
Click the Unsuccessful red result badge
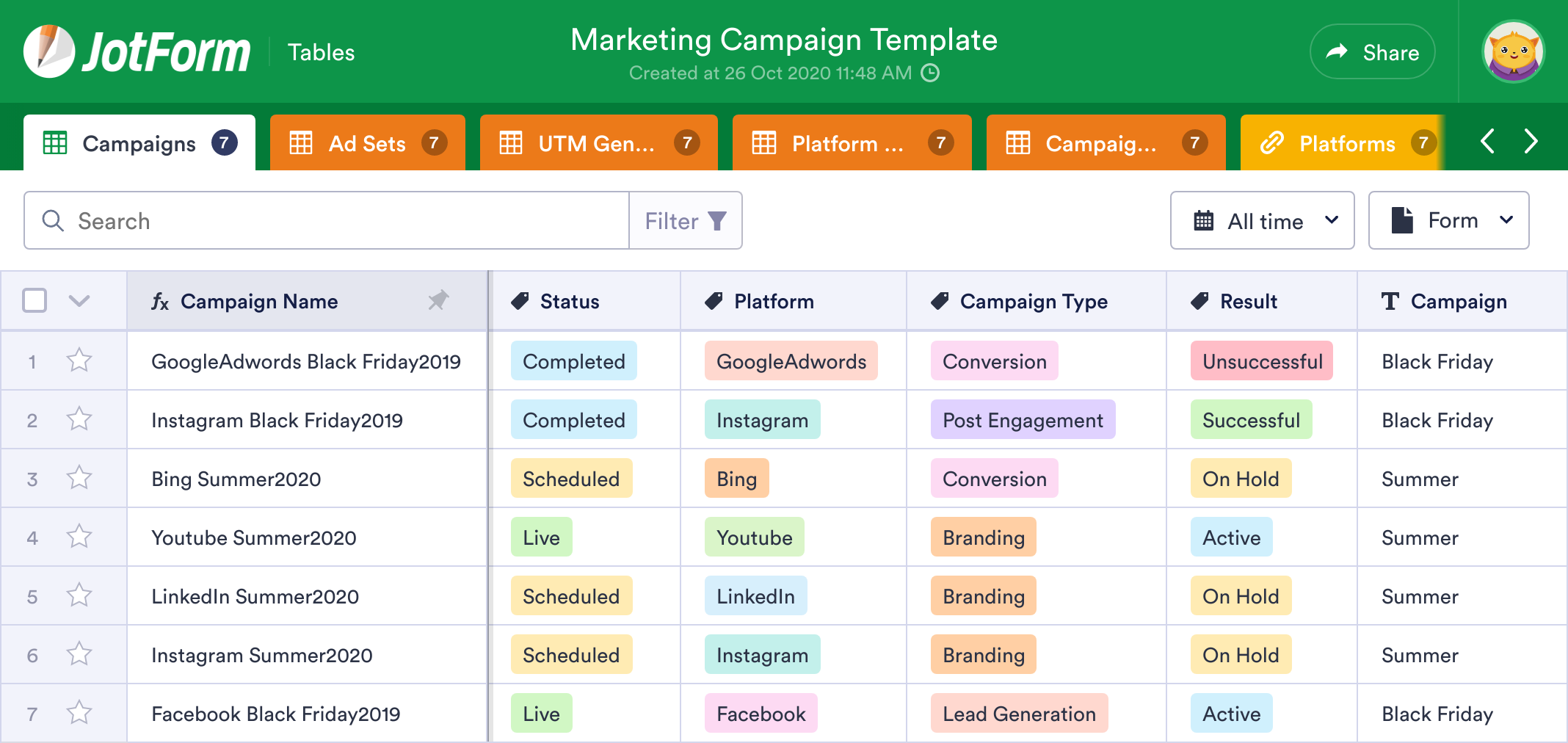click(1261, 360)
